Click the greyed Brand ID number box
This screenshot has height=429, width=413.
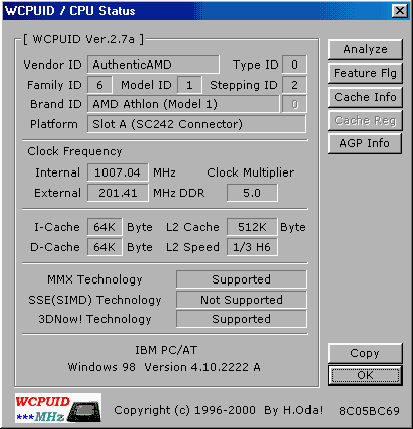point(294,104)
